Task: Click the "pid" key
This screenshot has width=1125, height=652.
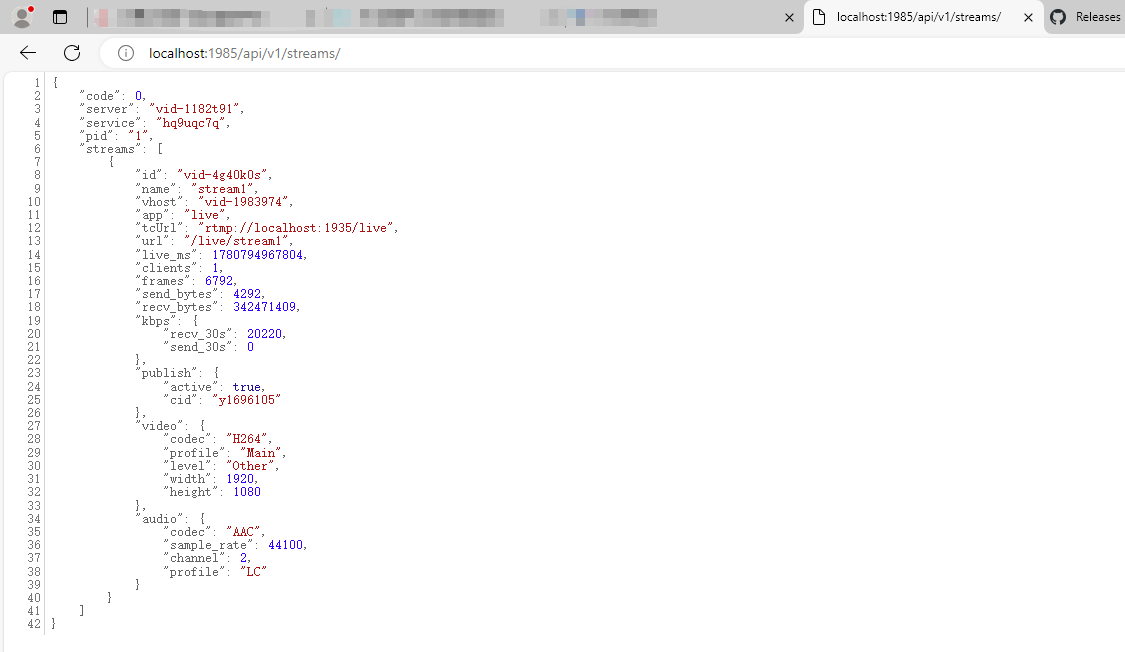Action: coord(96,136)
